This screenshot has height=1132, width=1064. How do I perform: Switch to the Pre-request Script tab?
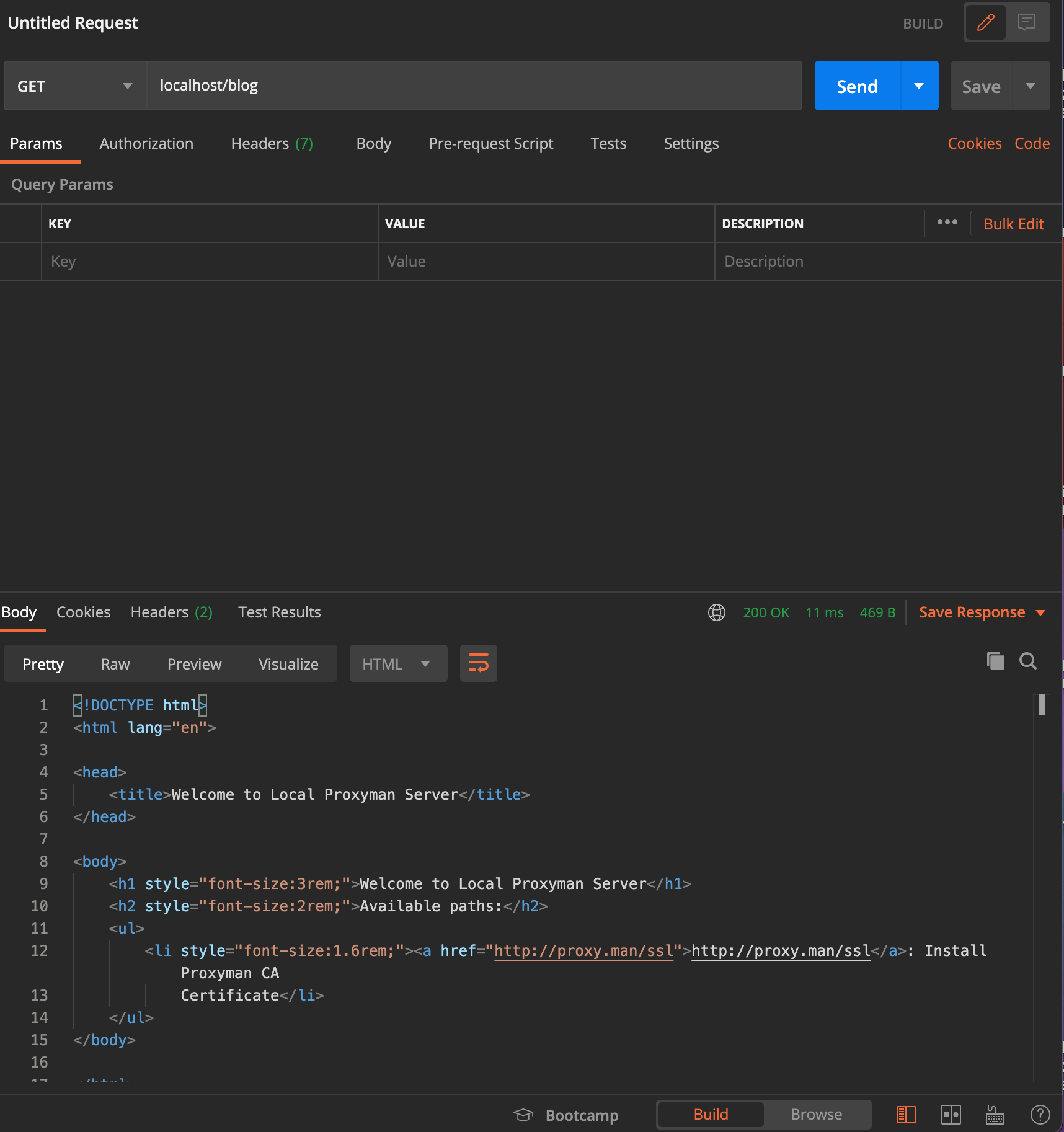490,143
